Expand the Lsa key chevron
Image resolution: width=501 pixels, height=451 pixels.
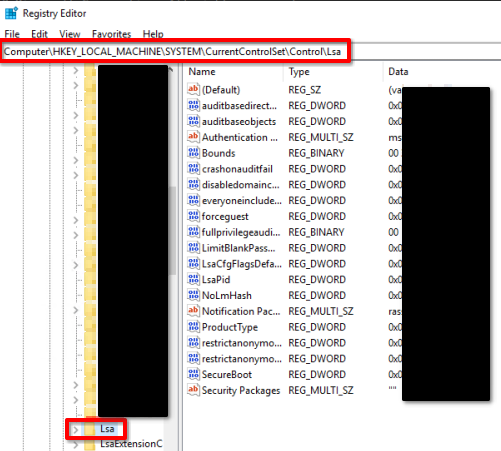(x=76, y=429)
